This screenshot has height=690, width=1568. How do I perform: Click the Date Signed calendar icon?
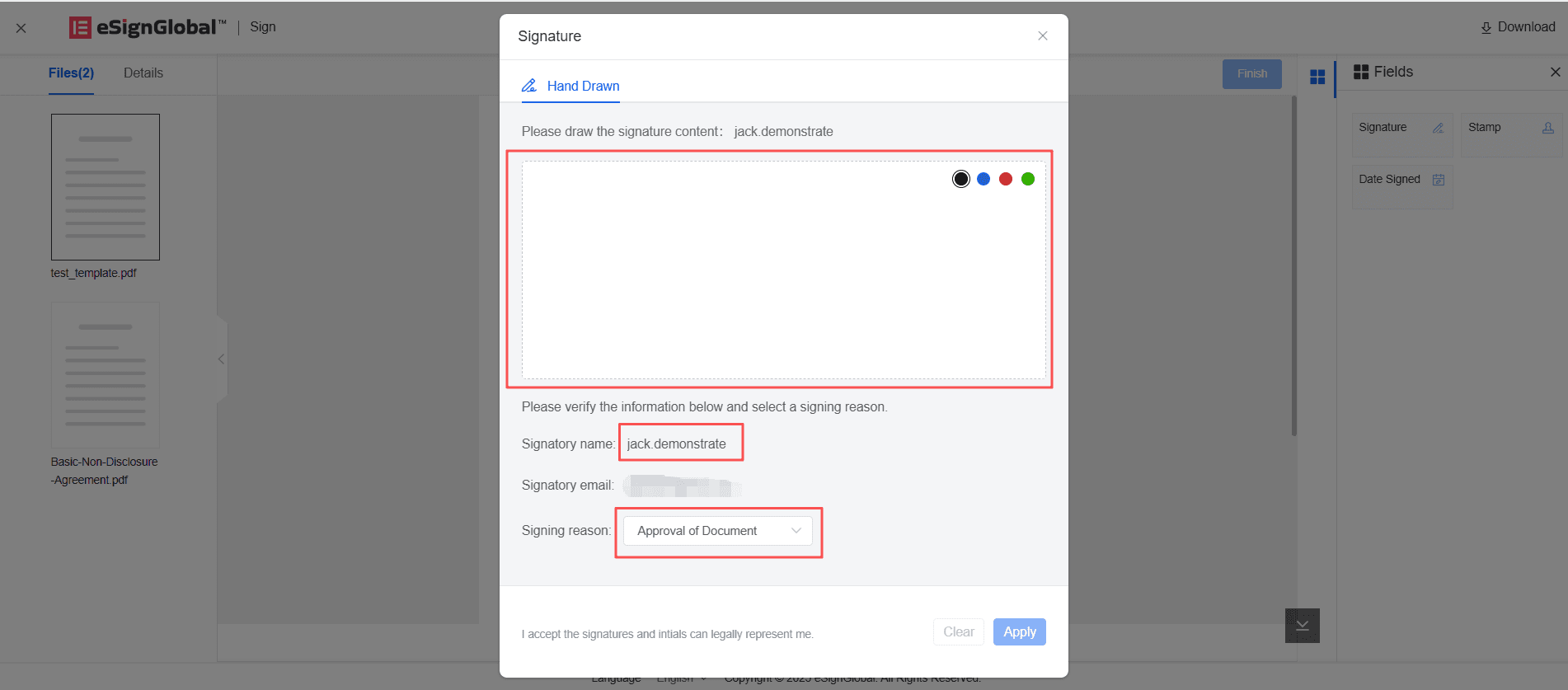tap(1439, 180)
